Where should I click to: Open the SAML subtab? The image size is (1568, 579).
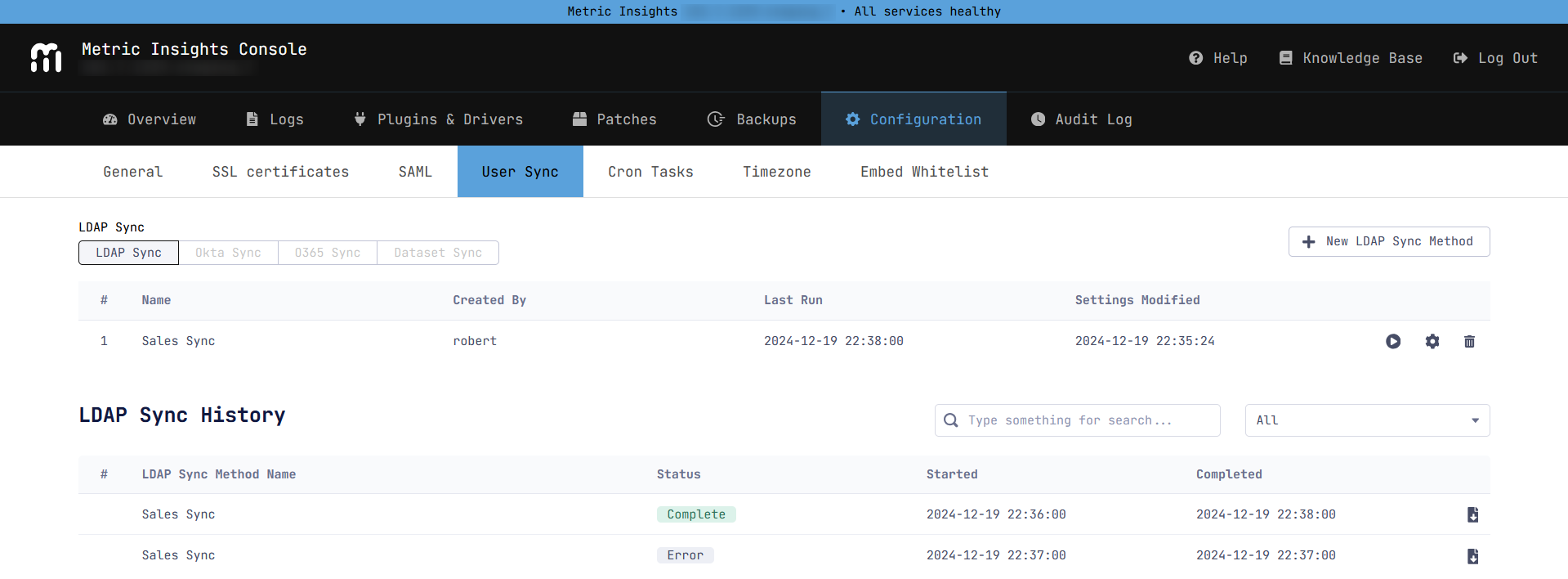(x=415, y=172)
